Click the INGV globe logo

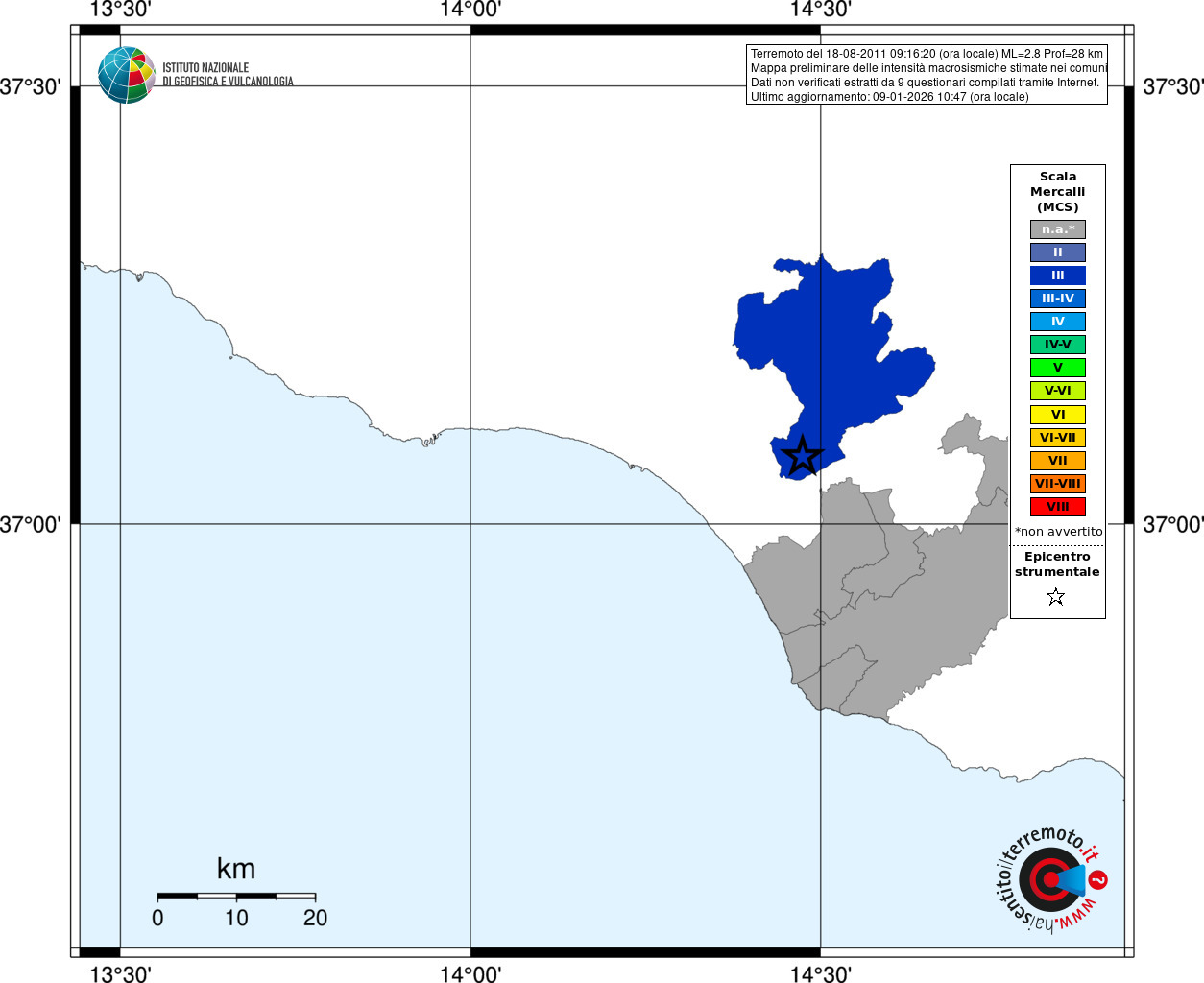[x=127, y=75]
